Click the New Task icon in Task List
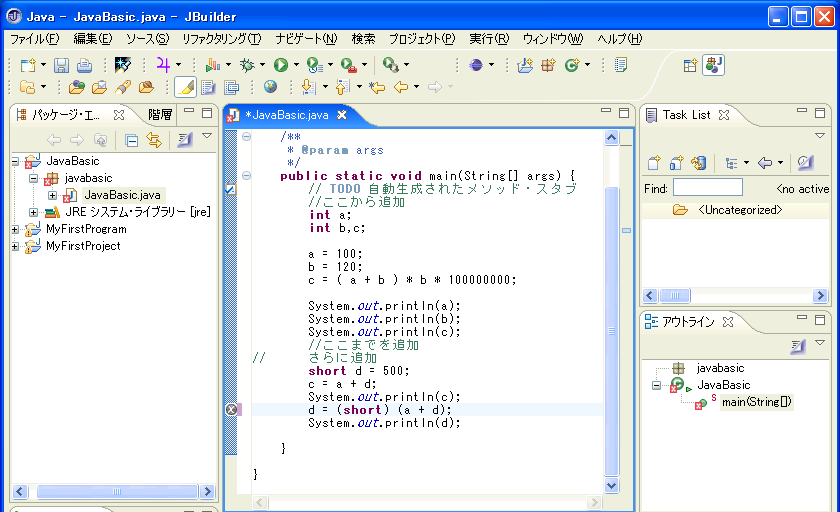This screenshot has height=512, width=840. [654, 163]
